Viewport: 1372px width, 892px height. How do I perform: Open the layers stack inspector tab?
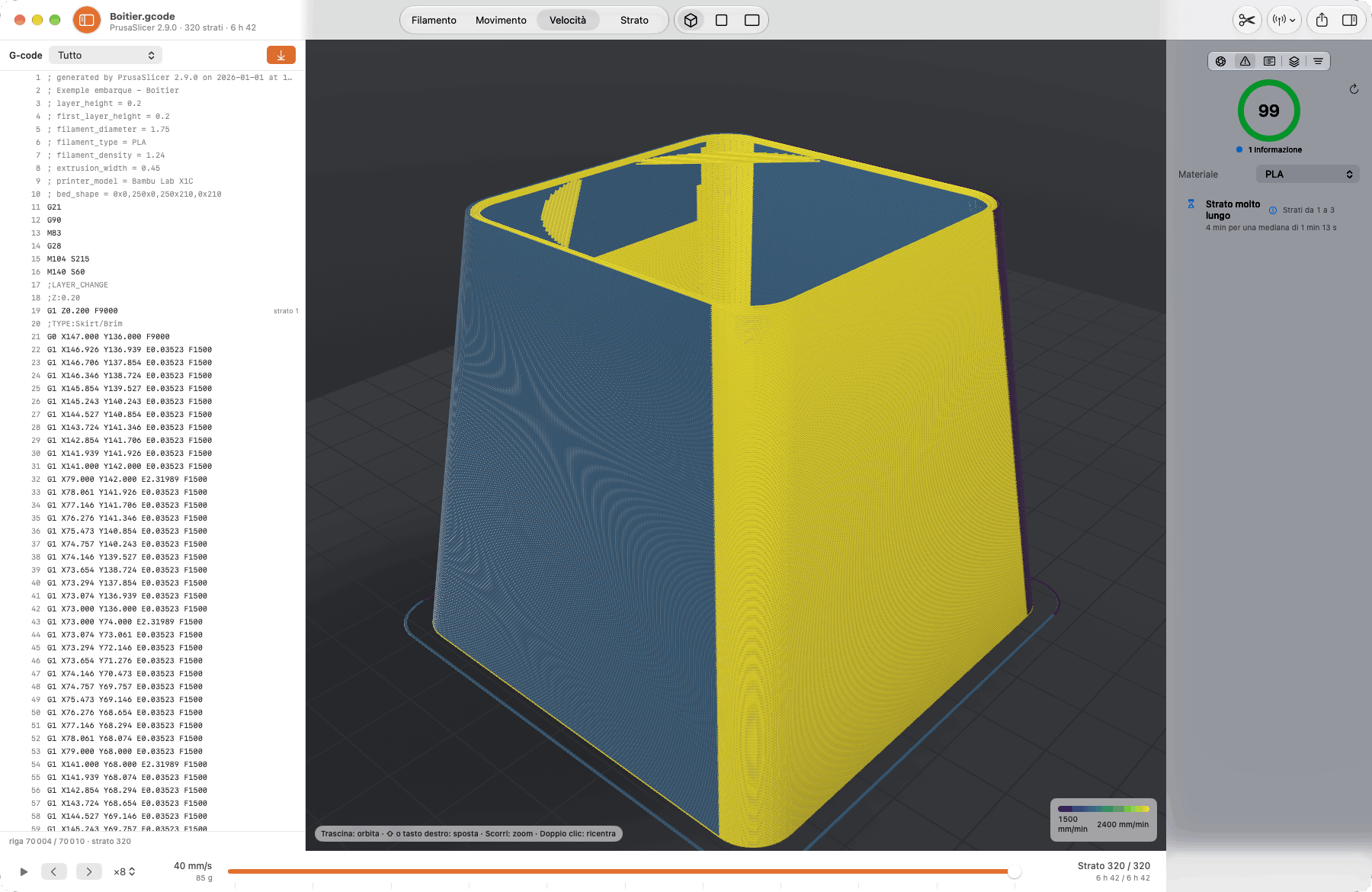click(x=1293, y=61)
